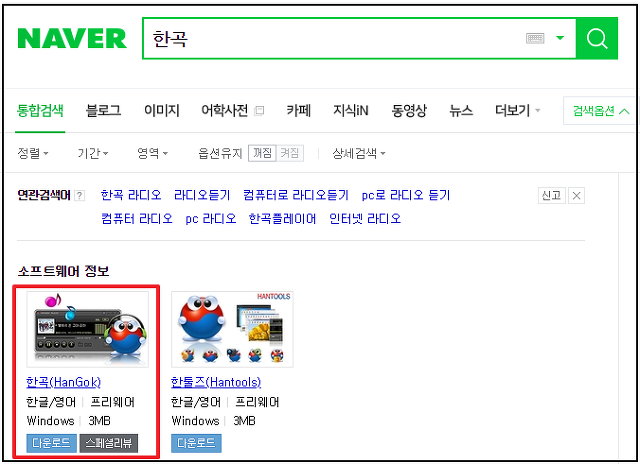Collapse the 검색옵션 panel
640x464 pixels.
click(600, 111)
